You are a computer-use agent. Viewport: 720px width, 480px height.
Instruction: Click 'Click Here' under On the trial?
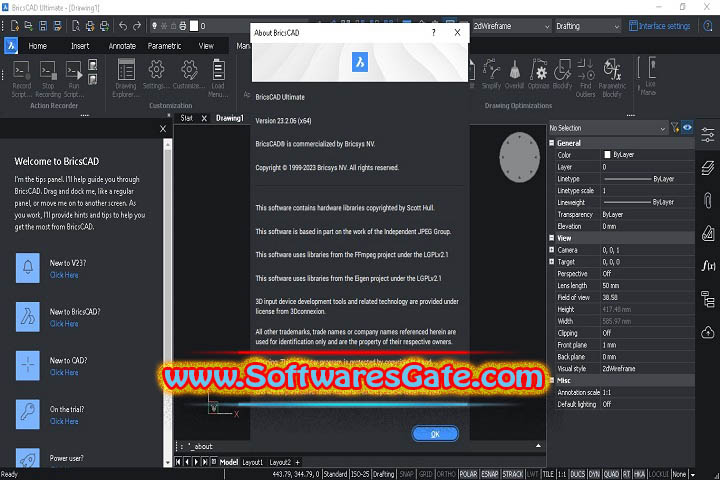(x=64, y=421)
